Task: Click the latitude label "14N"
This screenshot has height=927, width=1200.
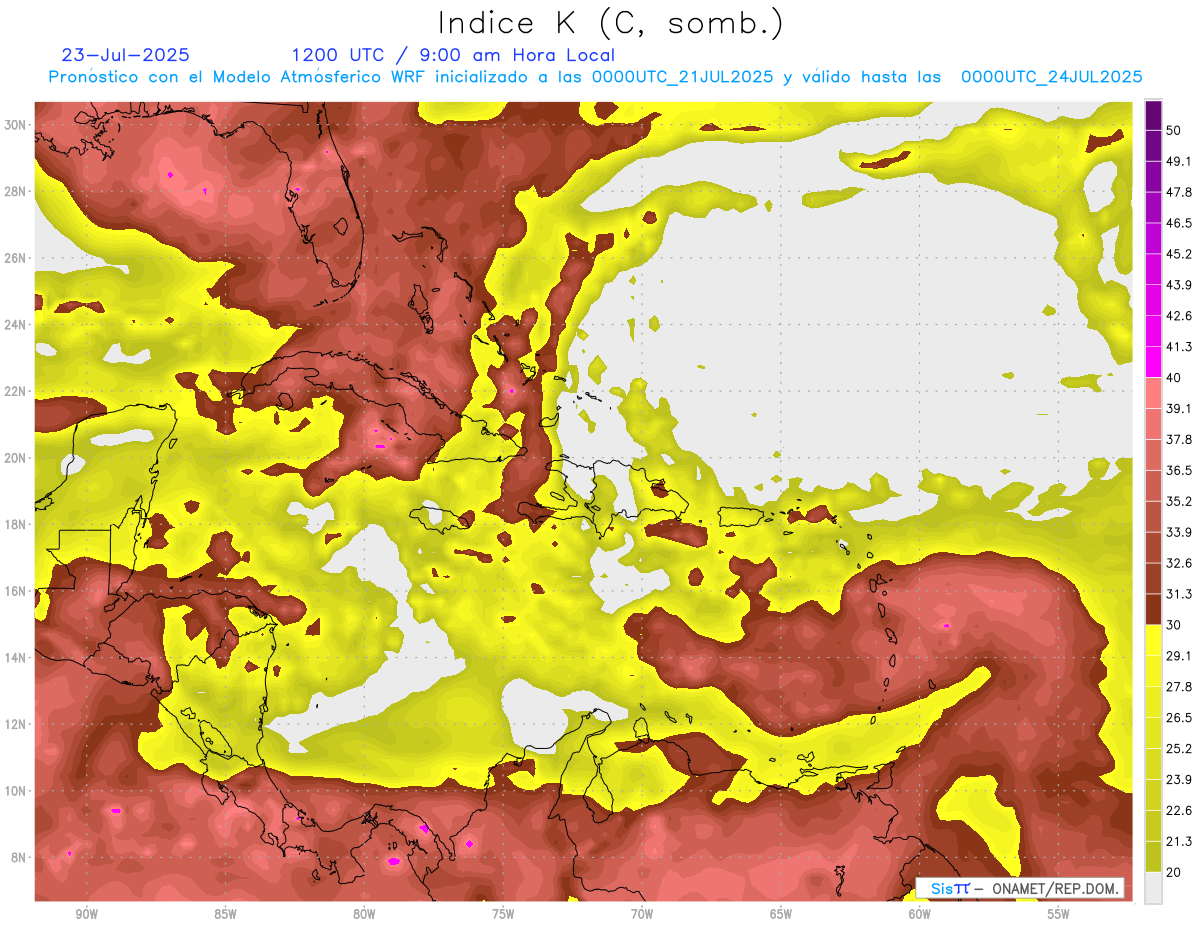Action: point(15,658)
